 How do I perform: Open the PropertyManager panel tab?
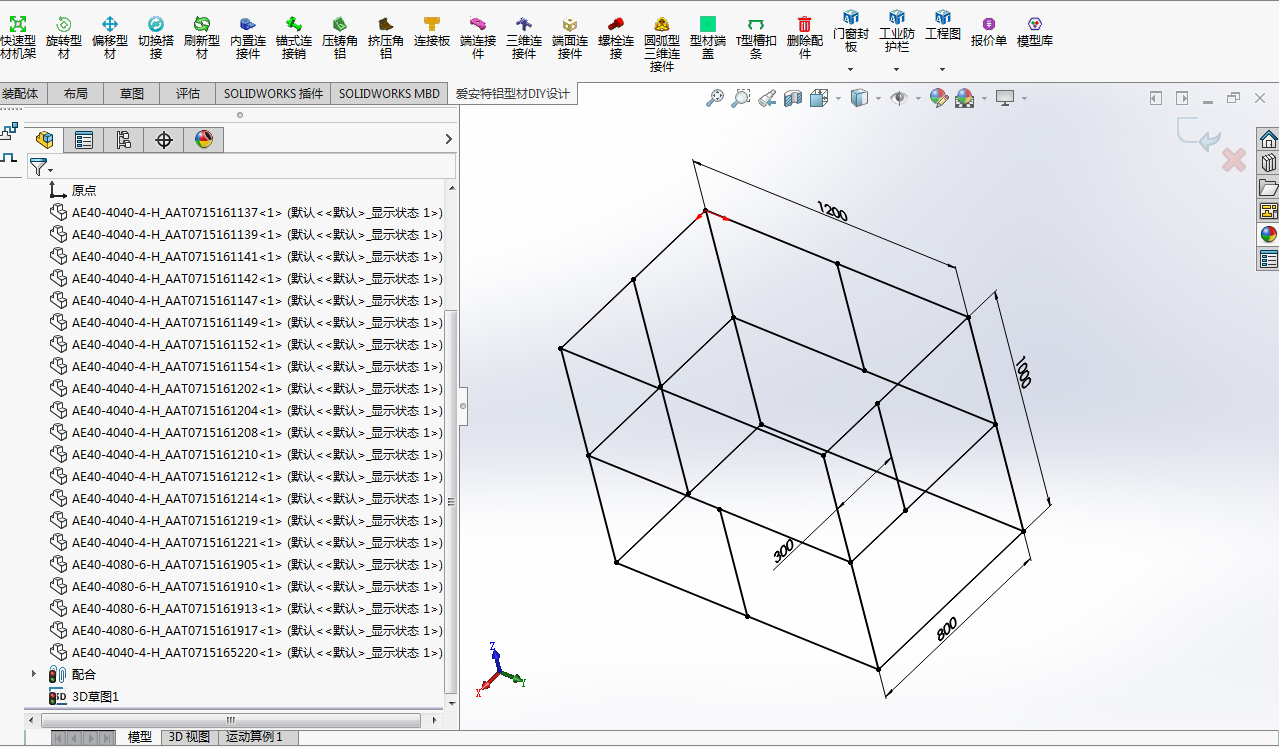click(x=84, y=140)
